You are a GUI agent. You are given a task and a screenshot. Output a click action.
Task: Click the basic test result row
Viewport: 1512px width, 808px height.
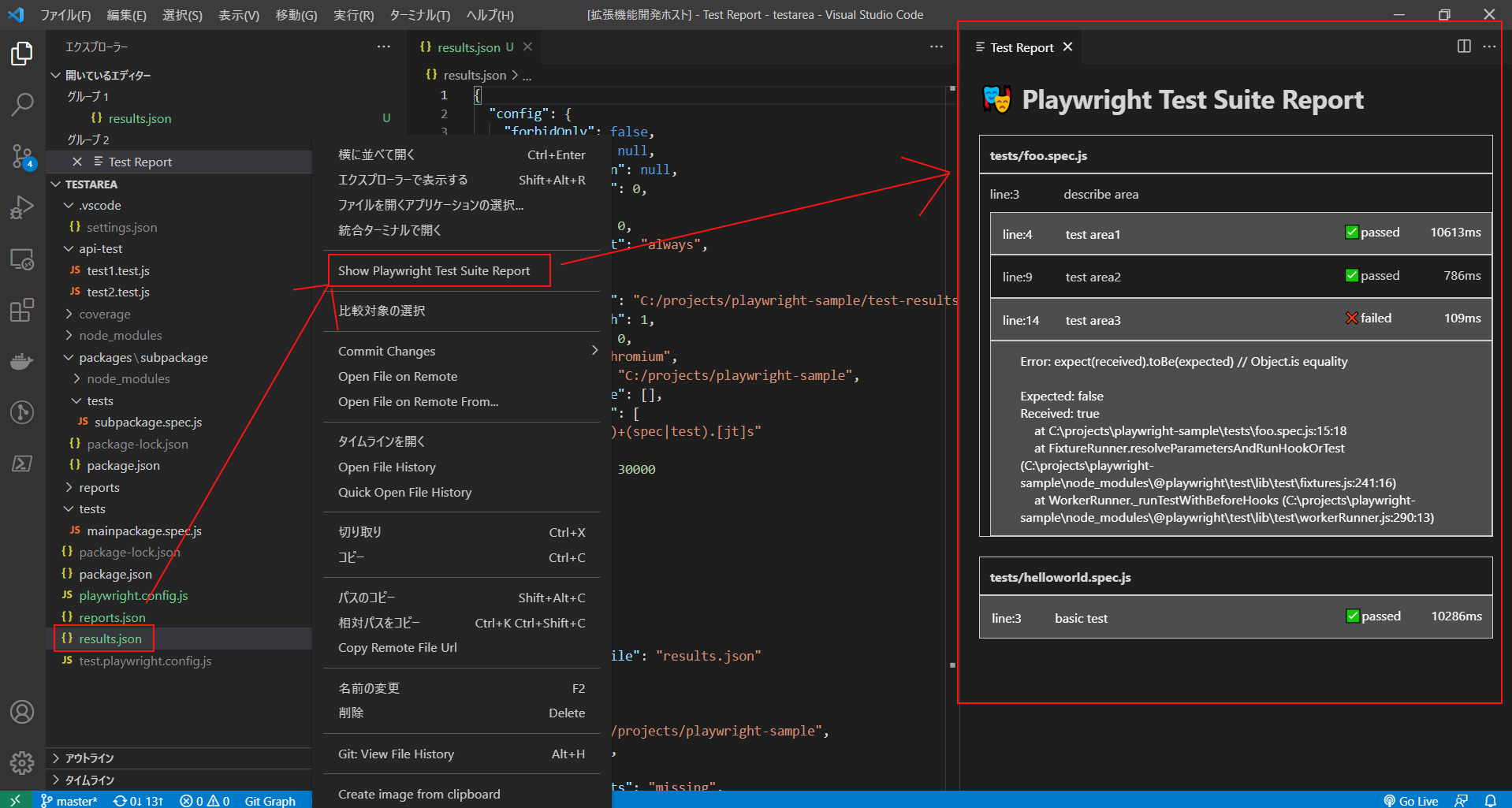click(1235, 617)
